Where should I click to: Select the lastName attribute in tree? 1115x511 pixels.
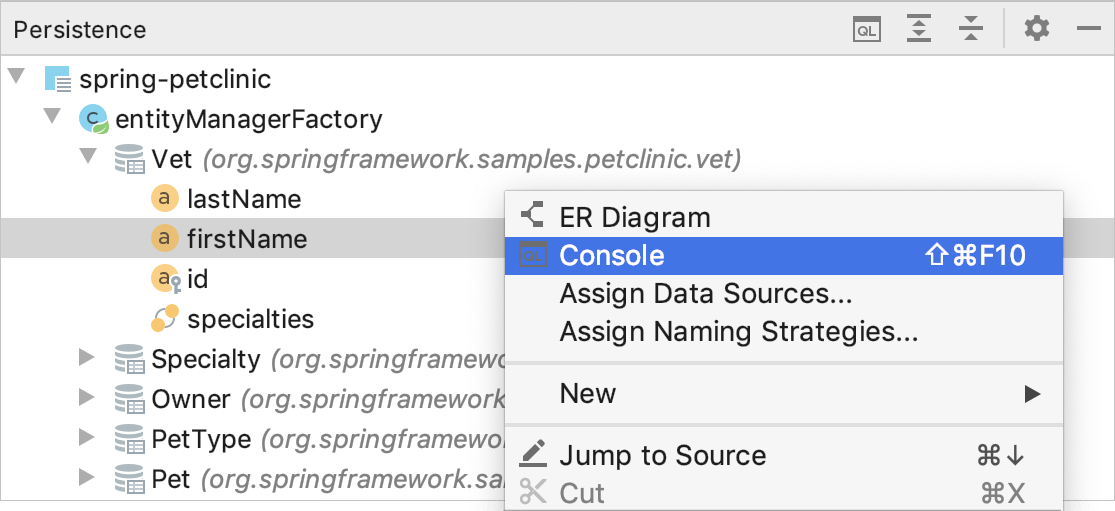244,200
